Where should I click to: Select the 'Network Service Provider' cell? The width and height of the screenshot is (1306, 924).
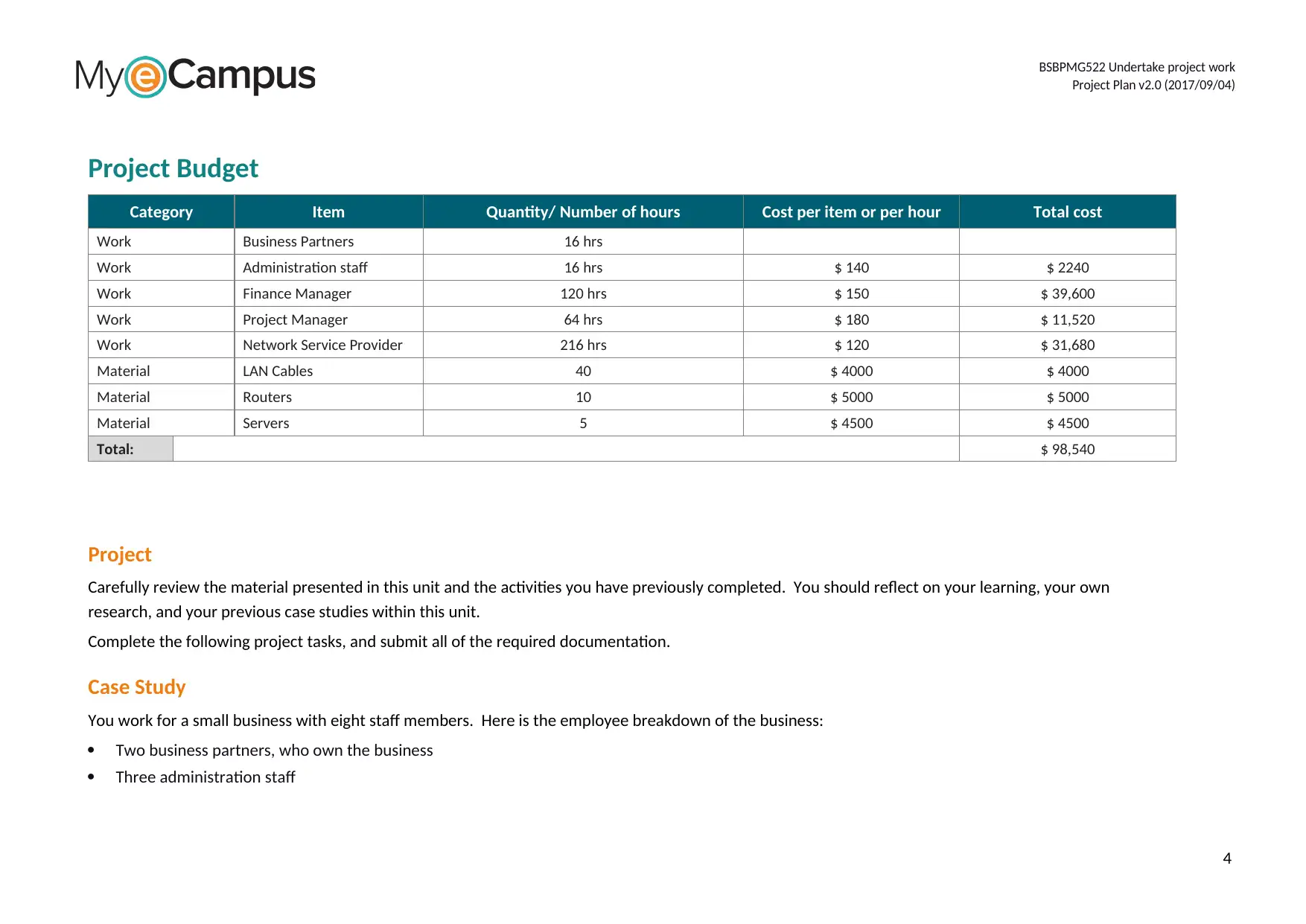click(328, 345)
